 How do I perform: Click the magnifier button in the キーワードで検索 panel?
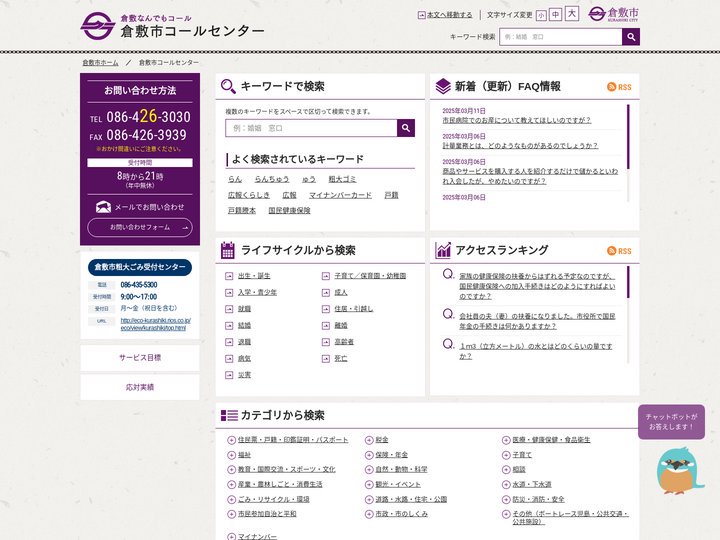(406, 128)
